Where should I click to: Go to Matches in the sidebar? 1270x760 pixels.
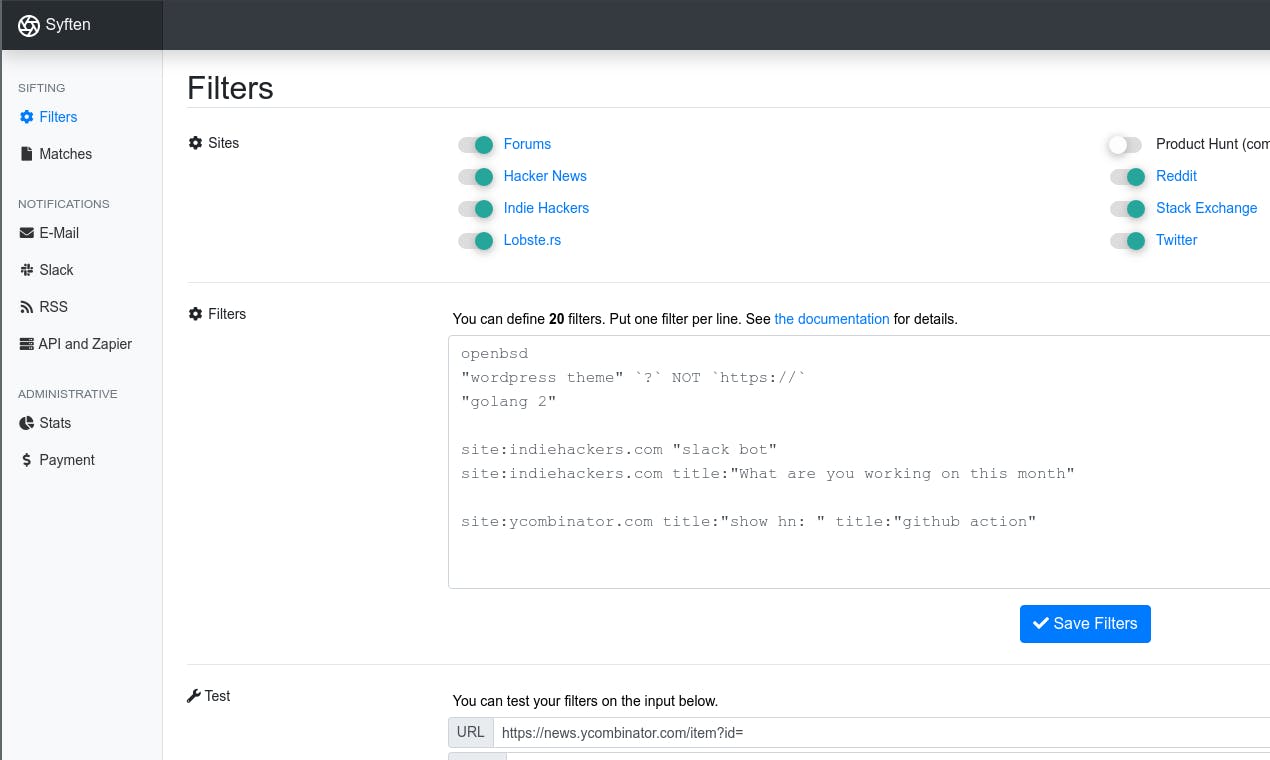pyautogui.click(x=65, y=154)
